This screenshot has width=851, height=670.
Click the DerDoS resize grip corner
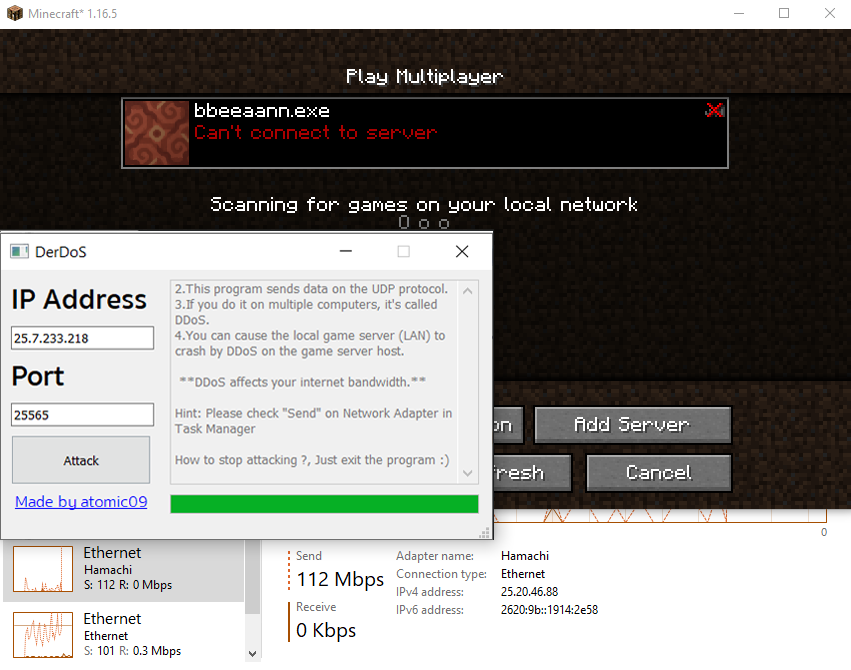pyautogui.click(x=485, y=533)
